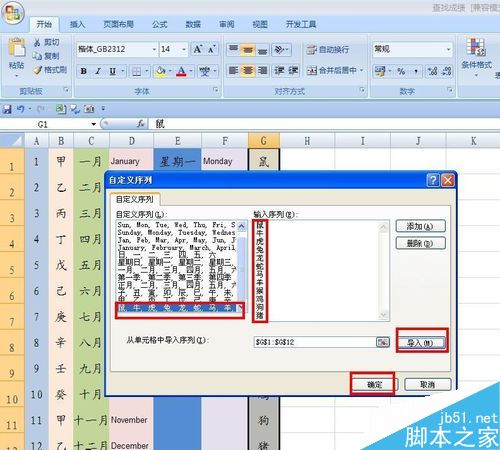Align cell text to top
Viewport: 500px width, 450px height.
click(x=233, y=50)
